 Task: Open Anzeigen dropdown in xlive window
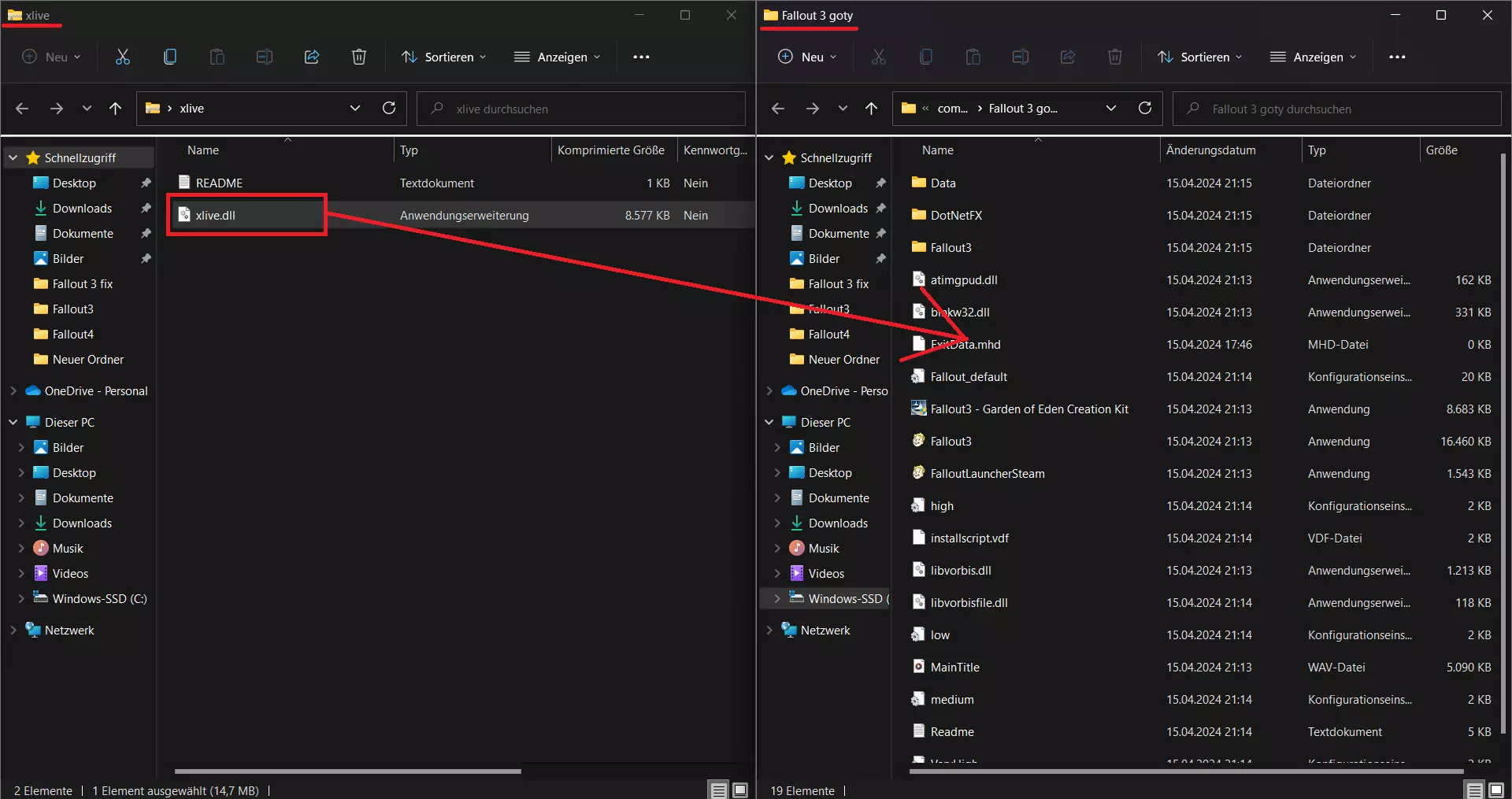pos(558,57)
